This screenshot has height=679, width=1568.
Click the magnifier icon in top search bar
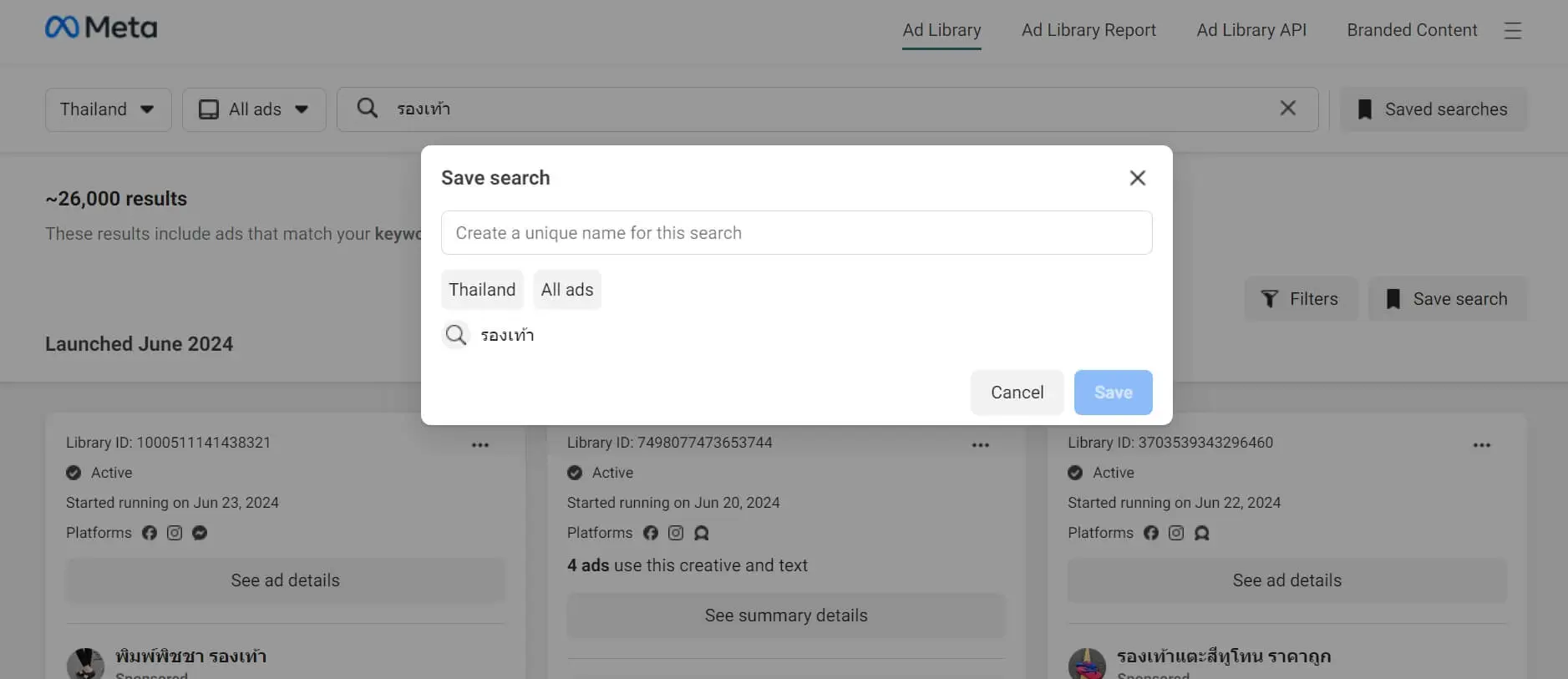(x=367, y=108)
